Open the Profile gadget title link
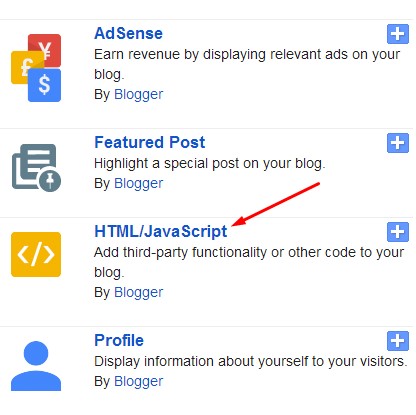 tap(119, 340)
